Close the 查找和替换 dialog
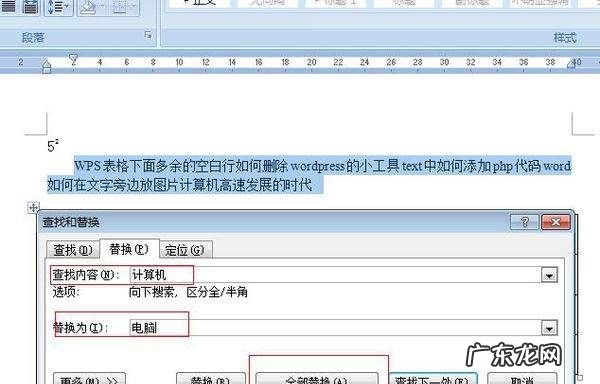 tap(556, 222)
